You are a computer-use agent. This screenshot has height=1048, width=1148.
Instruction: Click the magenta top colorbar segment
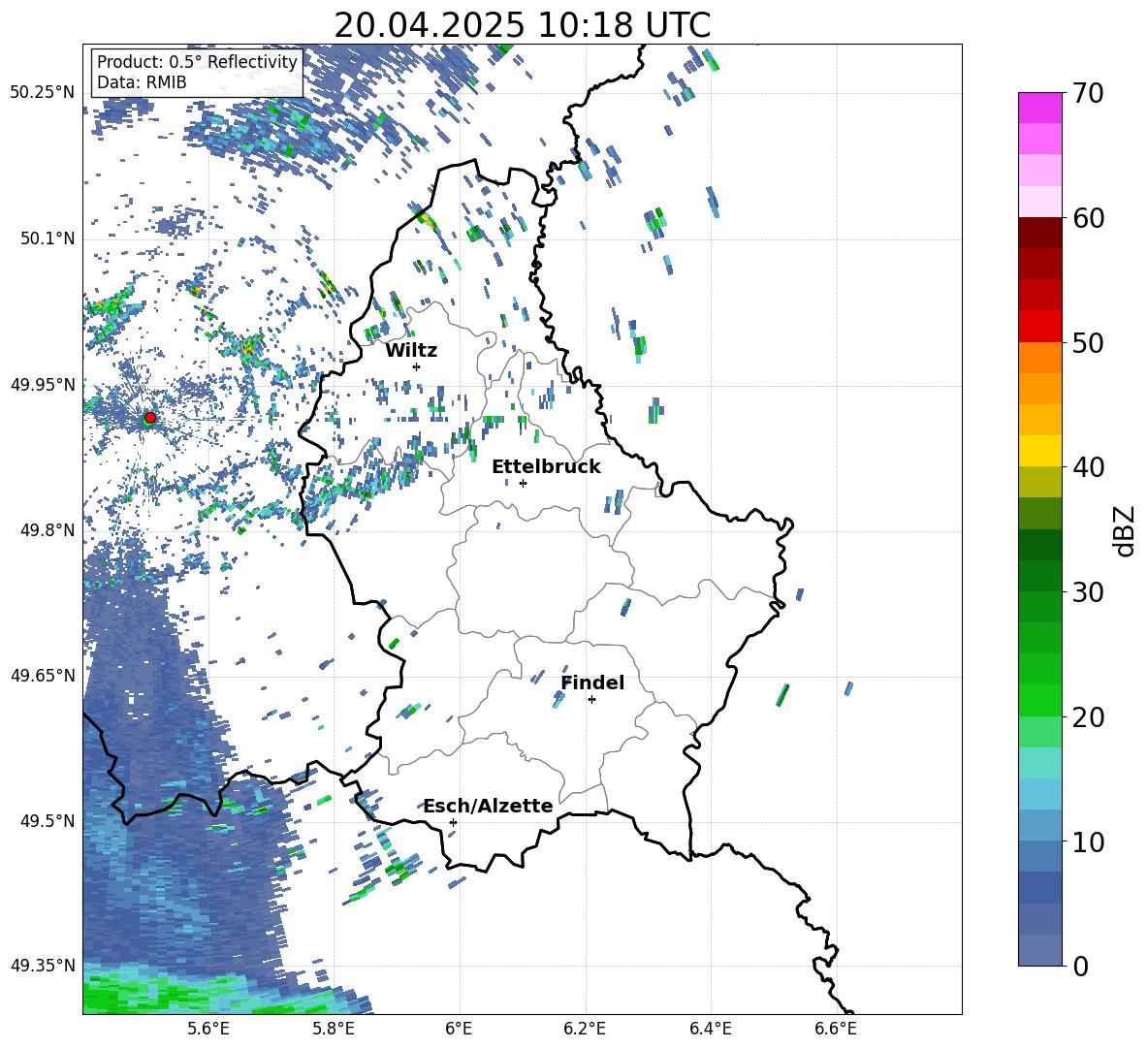point(1039,108)
